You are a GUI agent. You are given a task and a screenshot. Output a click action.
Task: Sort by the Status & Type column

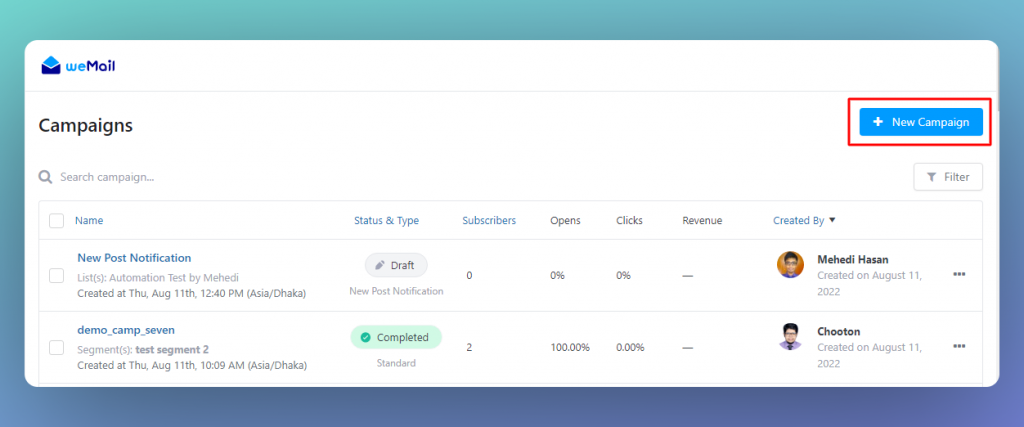387,221
